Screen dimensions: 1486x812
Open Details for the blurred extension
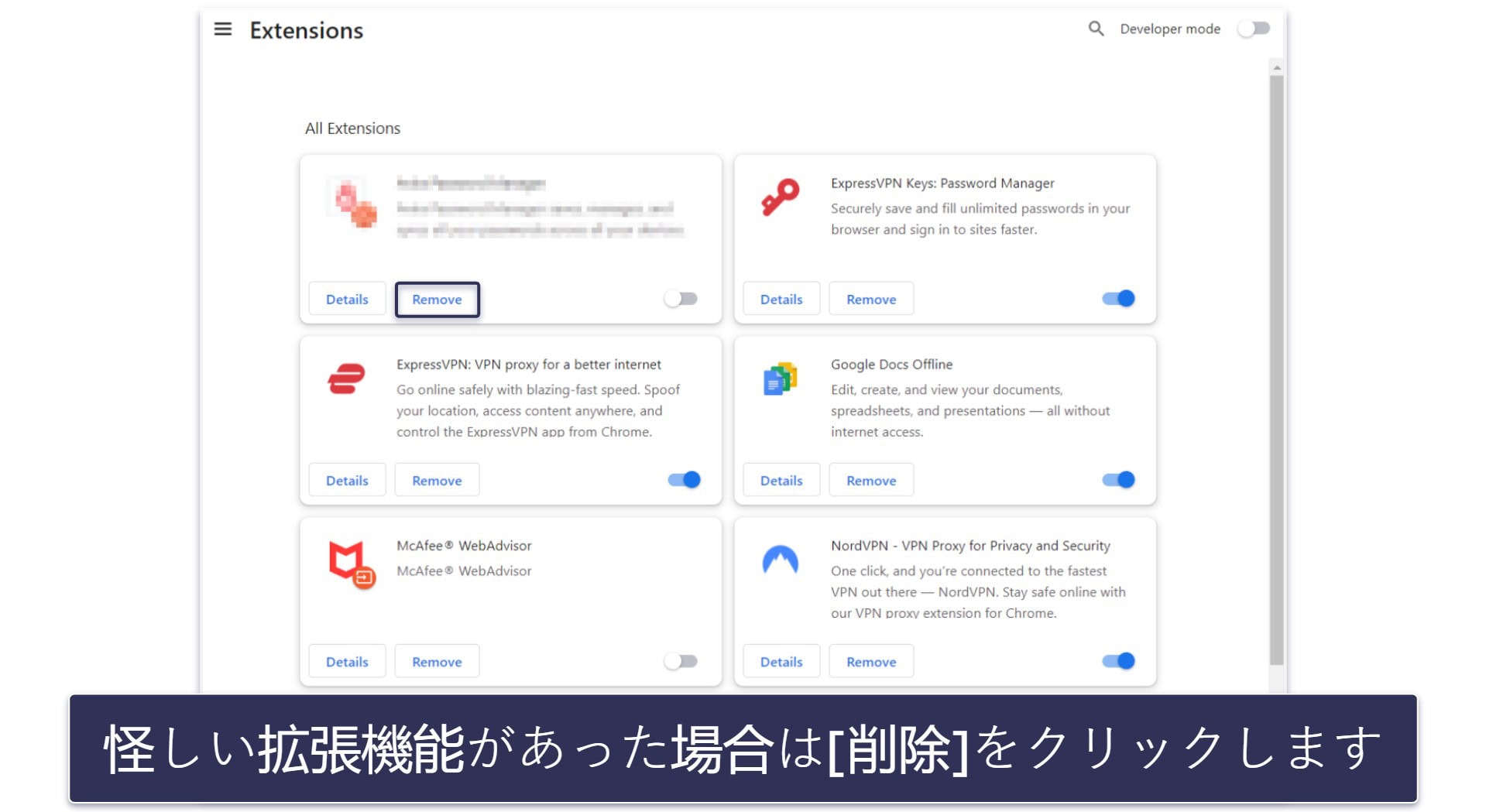click(x=347, y=299)
